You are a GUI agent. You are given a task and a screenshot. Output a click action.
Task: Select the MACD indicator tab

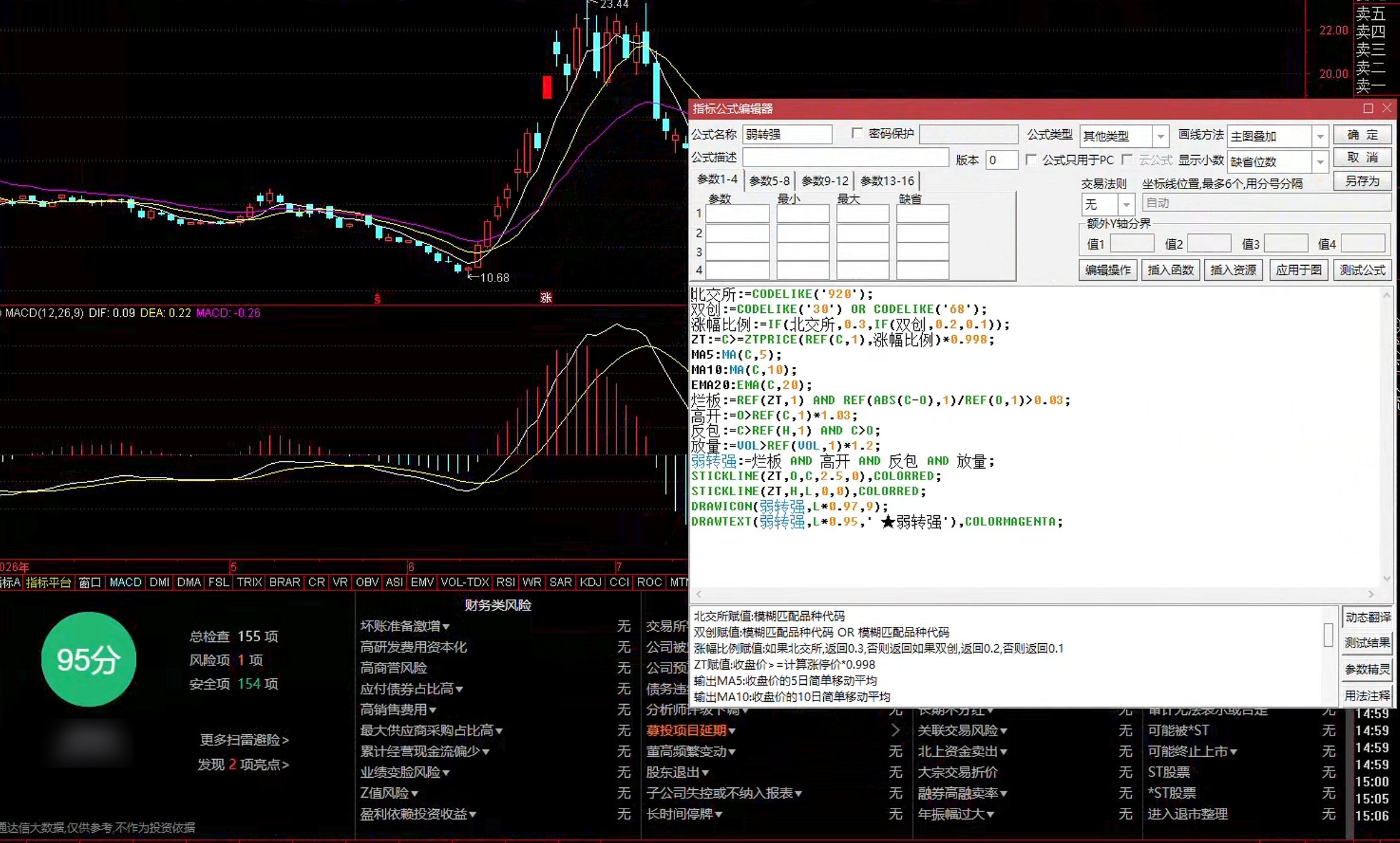click(126, 583)
